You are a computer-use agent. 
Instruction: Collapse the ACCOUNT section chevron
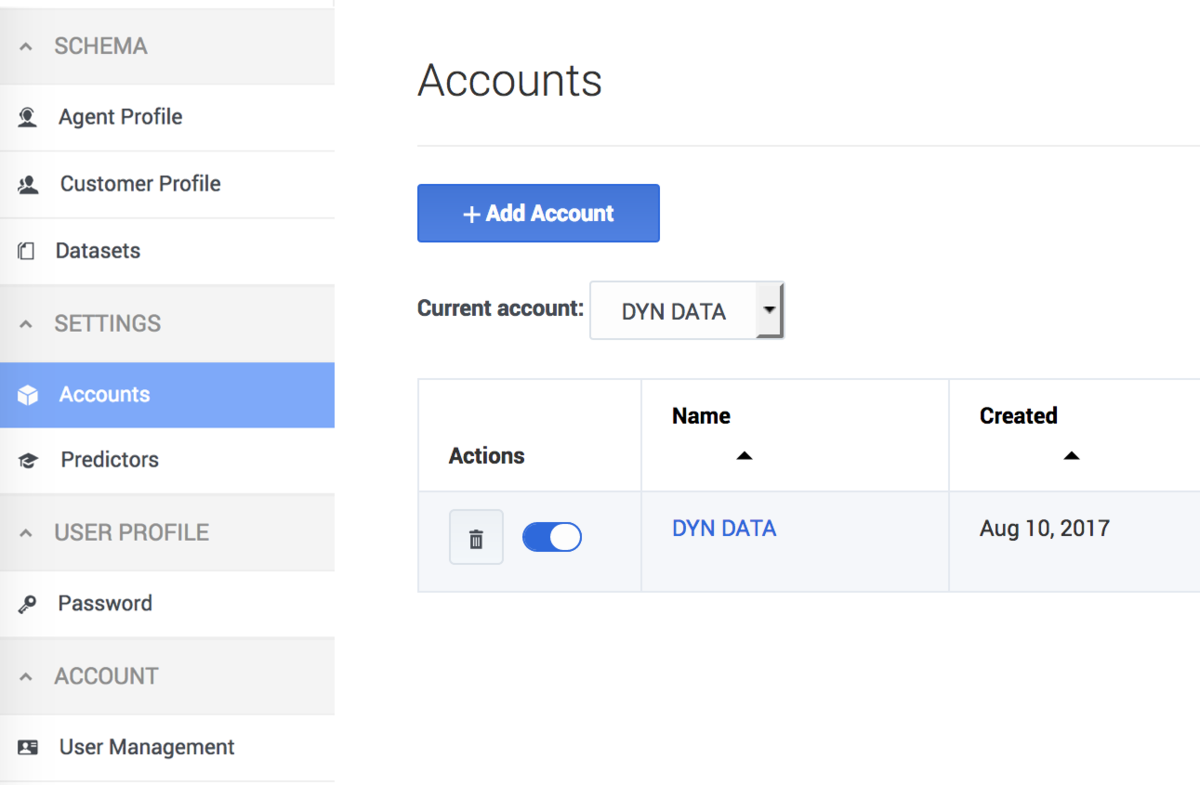(27, 677)
